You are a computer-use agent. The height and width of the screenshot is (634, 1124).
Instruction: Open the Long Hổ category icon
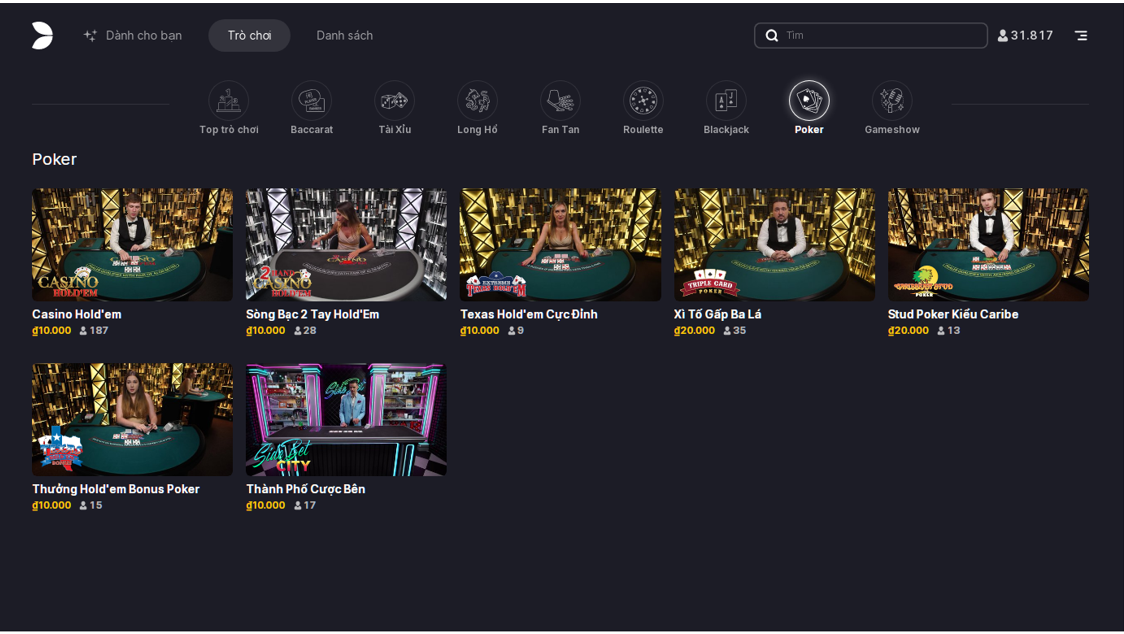(478, 101)
